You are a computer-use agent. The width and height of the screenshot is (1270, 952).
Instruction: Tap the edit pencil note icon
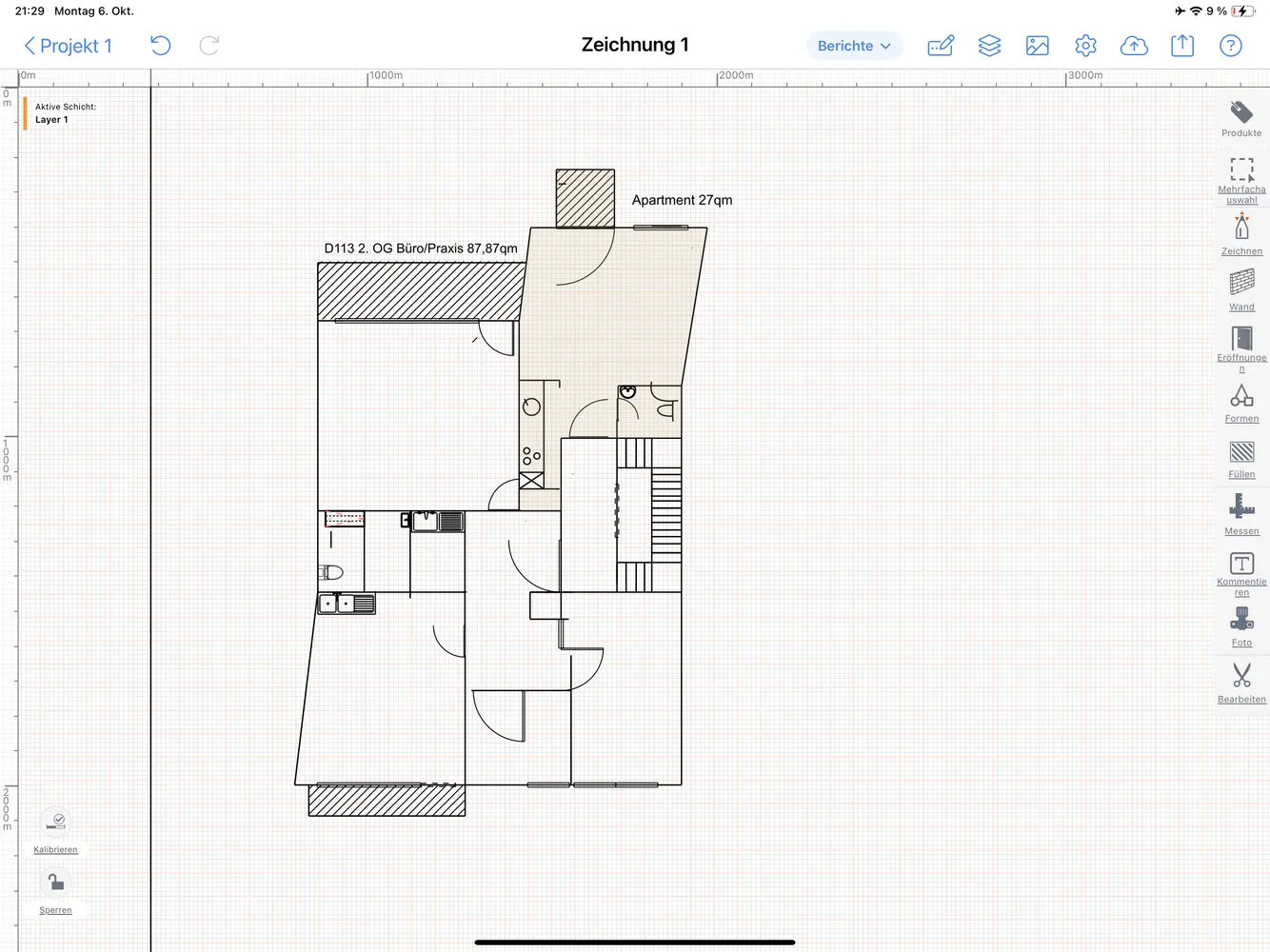[941, 45]
